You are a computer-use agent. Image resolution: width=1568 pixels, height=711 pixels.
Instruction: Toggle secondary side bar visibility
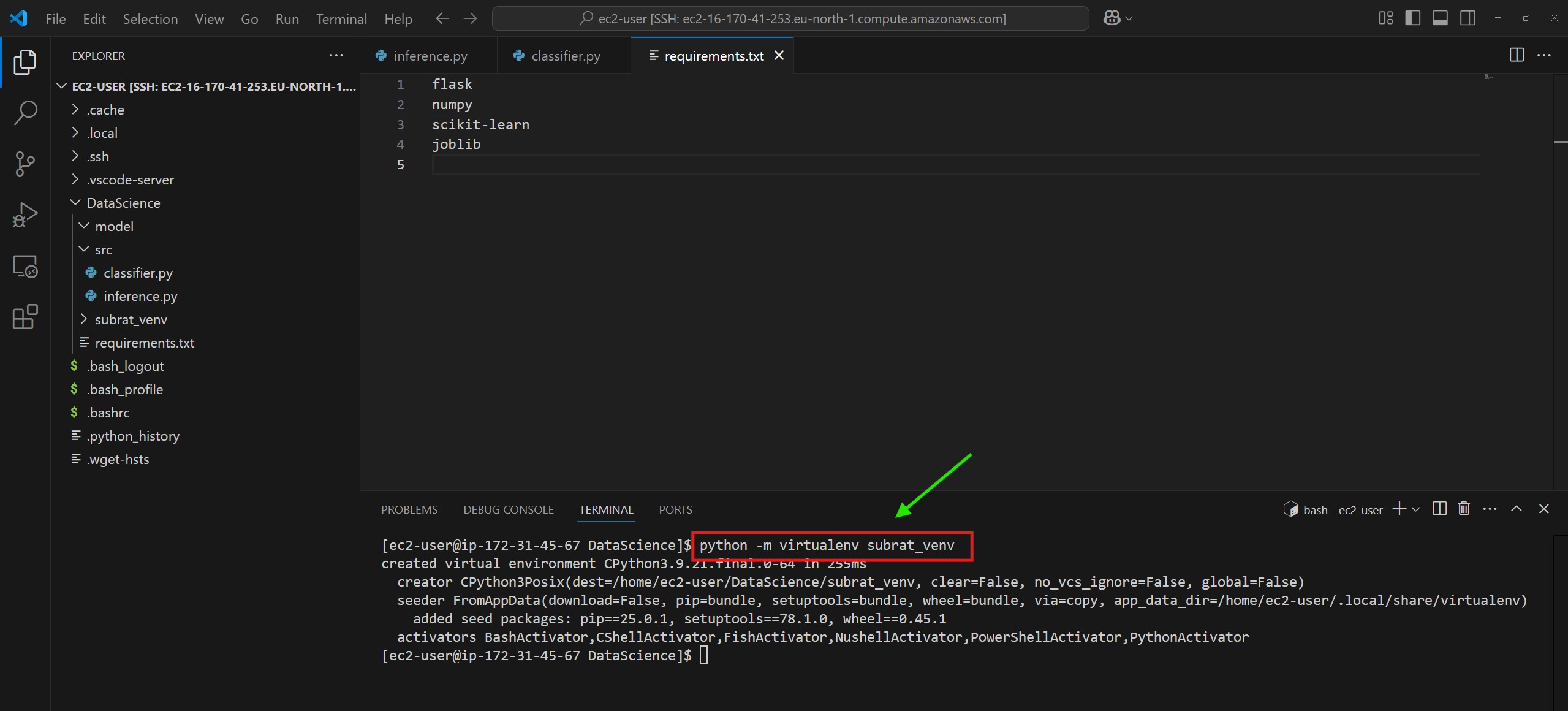(x=1468, y=18)
